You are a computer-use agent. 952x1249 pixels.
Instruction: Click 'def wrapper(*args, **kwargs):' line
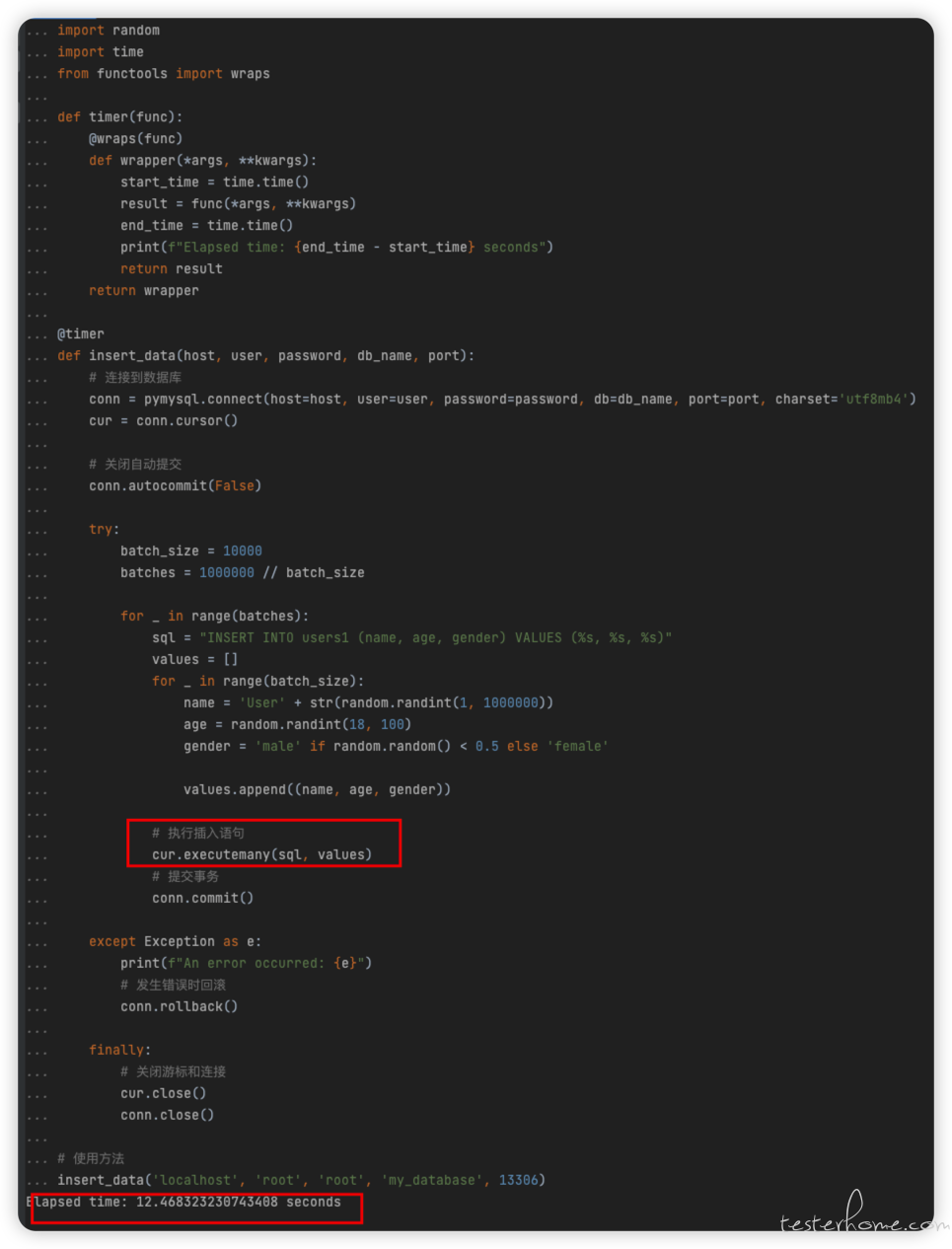point(203,161)
